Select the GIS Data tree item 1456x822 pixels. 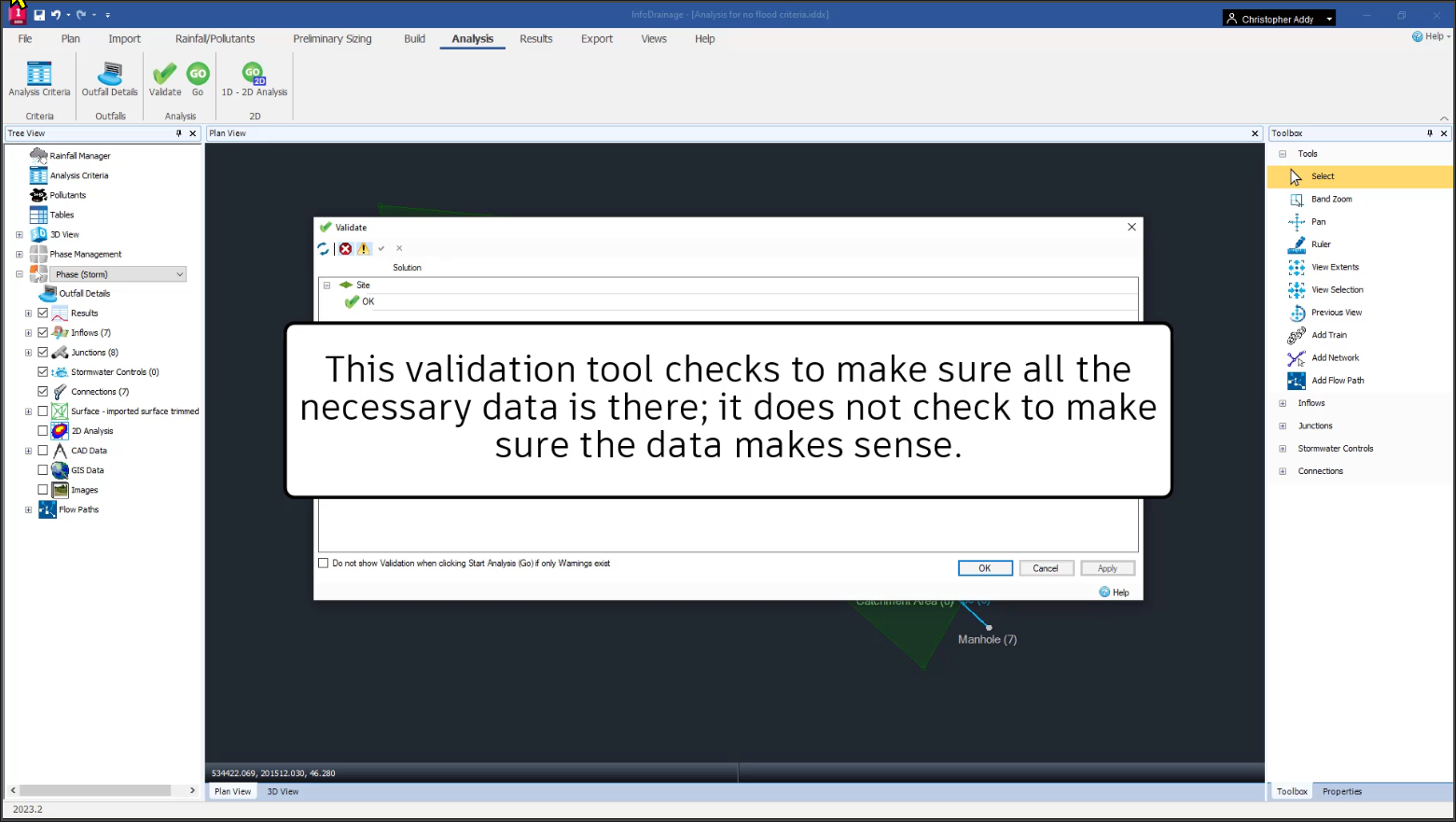(x=88, y=470)
